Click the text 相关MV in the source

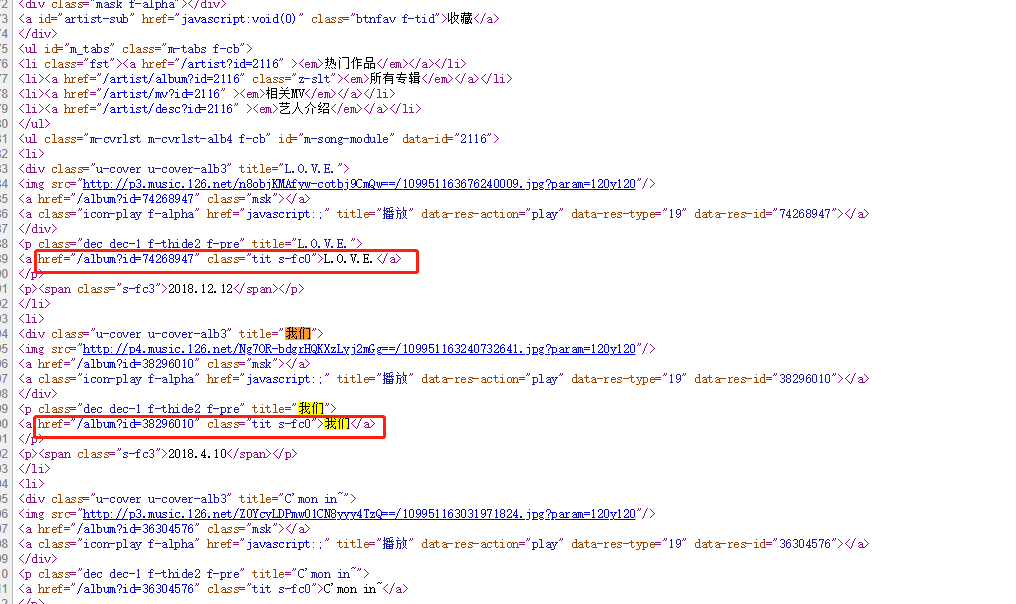point(285,93)
